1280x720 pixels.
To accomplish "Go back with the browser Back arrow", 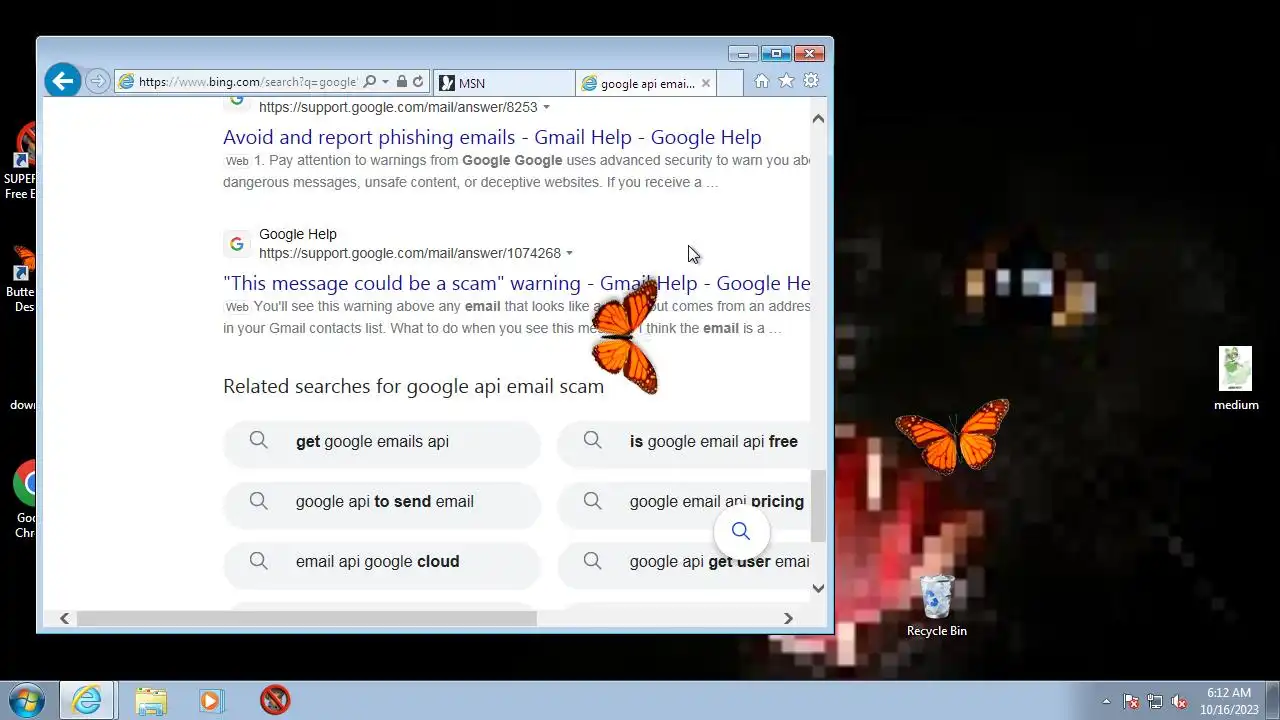I will (x=62, y=81).
